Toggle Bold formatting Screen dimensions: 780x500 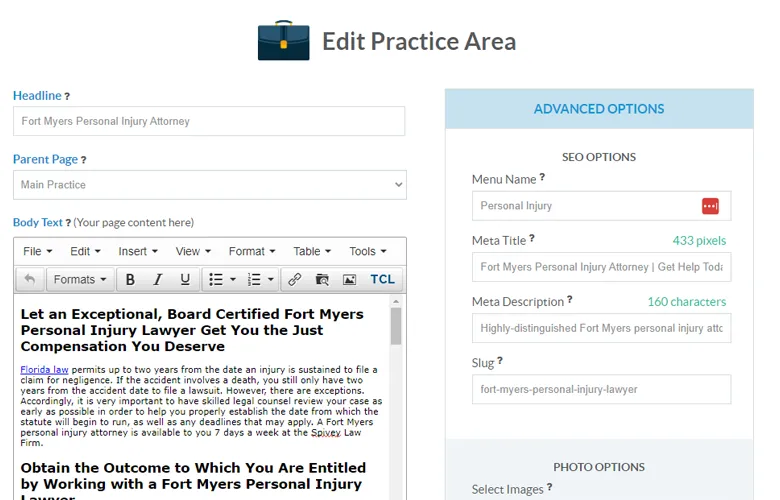pyautogui.click(x=130, y=280)
